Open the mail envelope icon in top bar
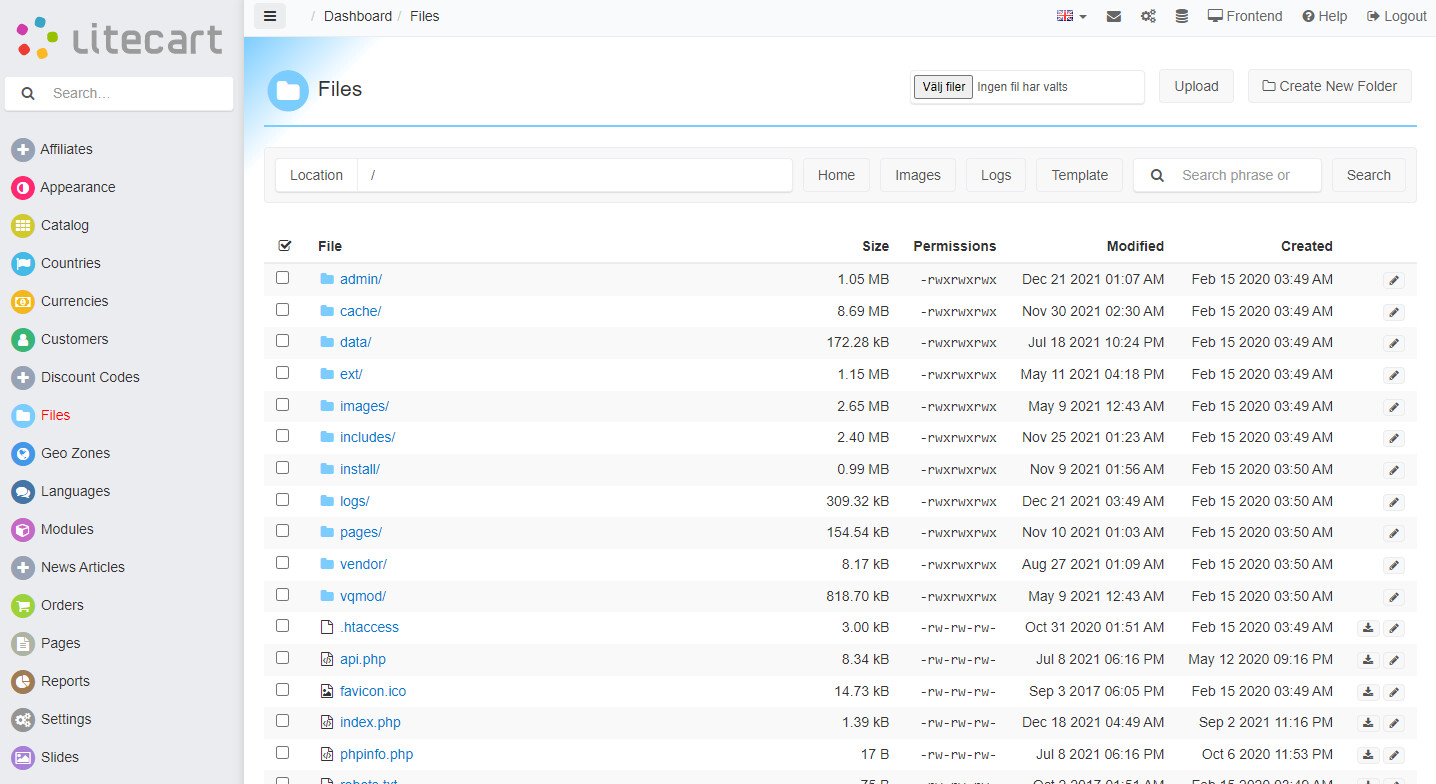This screenshot has height=784, width=1436. coord(1113,16)
